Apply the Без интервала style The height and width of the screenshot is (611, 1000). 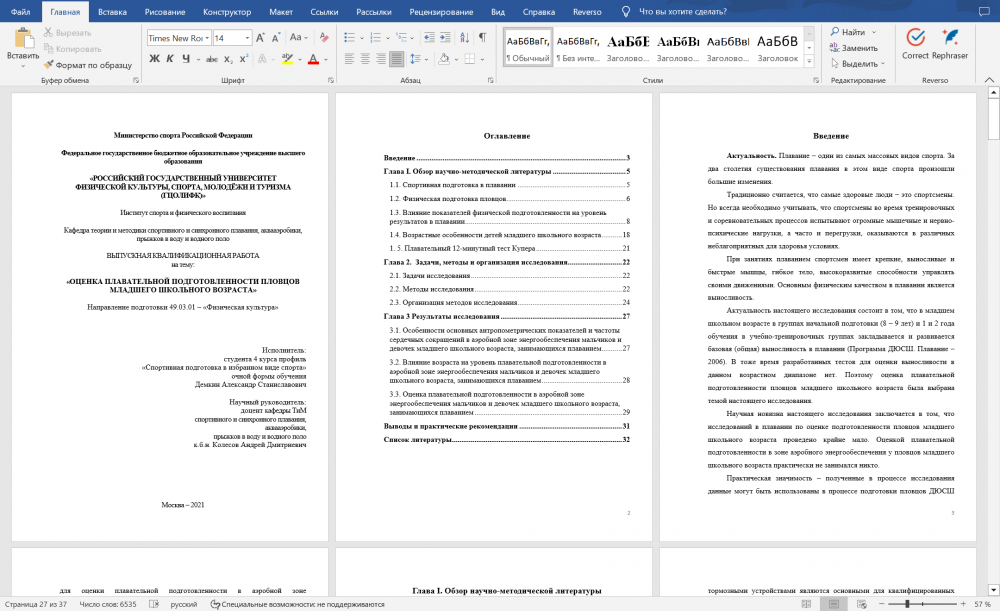(578, 47)
